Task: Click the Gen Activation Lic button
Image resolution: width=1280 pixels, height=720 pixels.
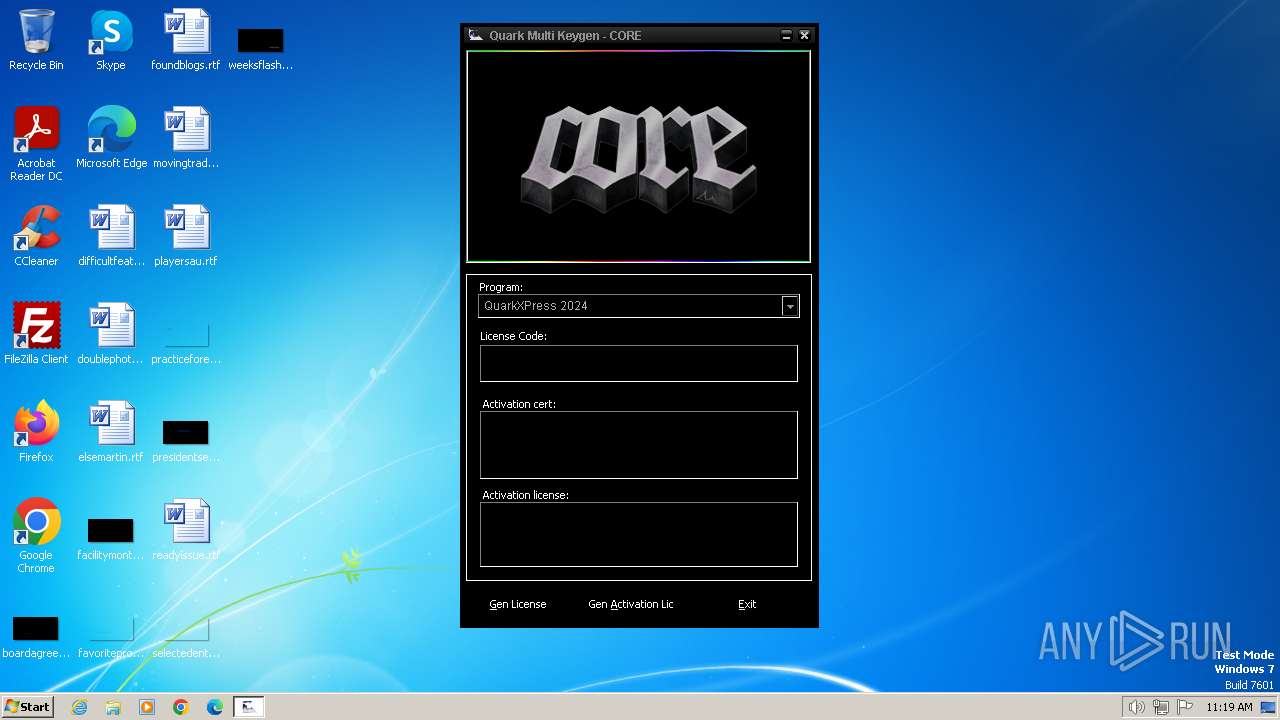Action: (631, 604)
